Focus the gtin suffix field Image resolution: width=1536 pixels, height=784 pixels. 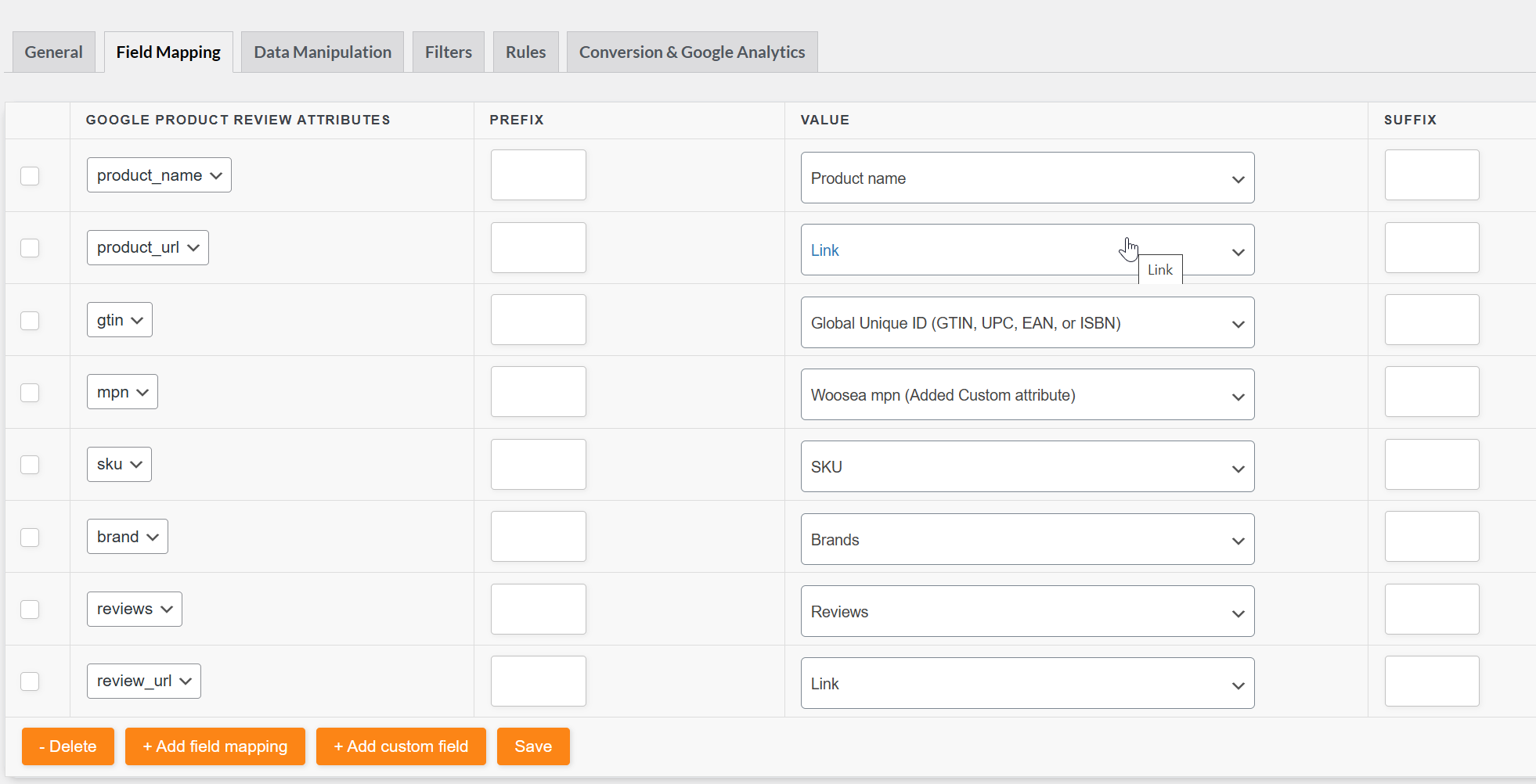click(1432, 320)
